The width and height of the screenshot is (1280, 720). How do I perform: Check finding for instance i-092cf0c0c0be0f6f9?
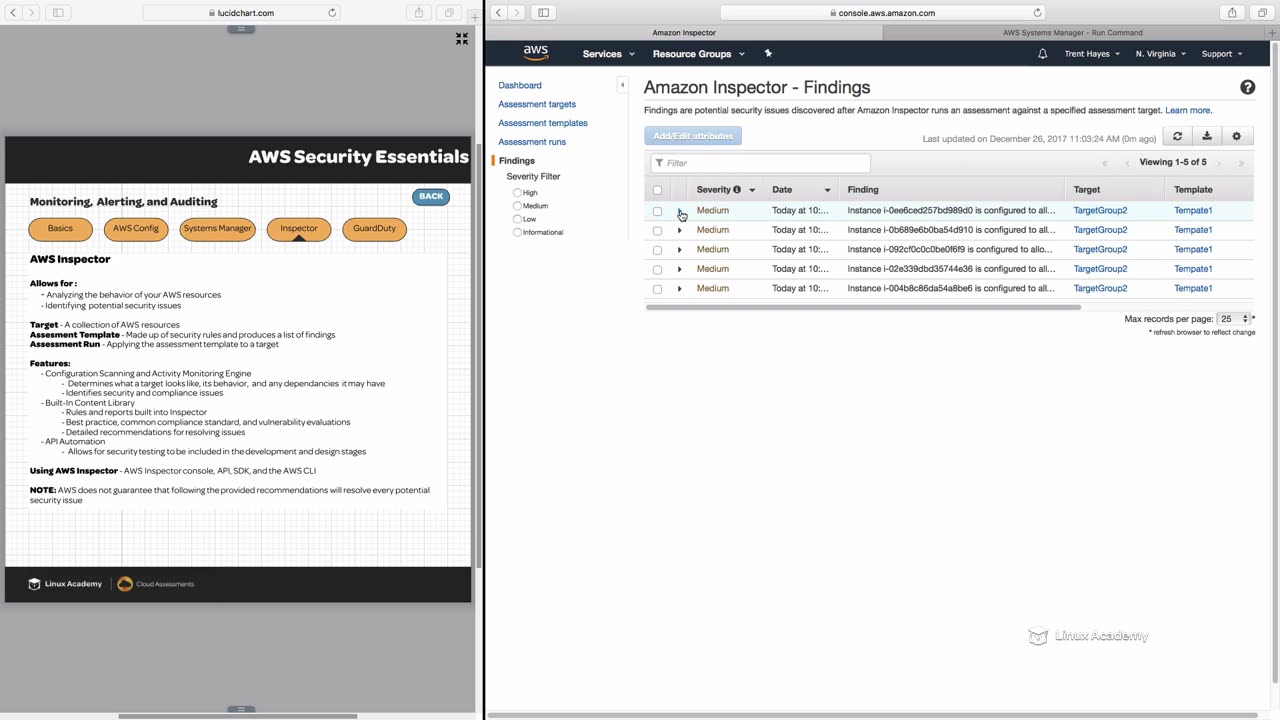tap(657, 250)
